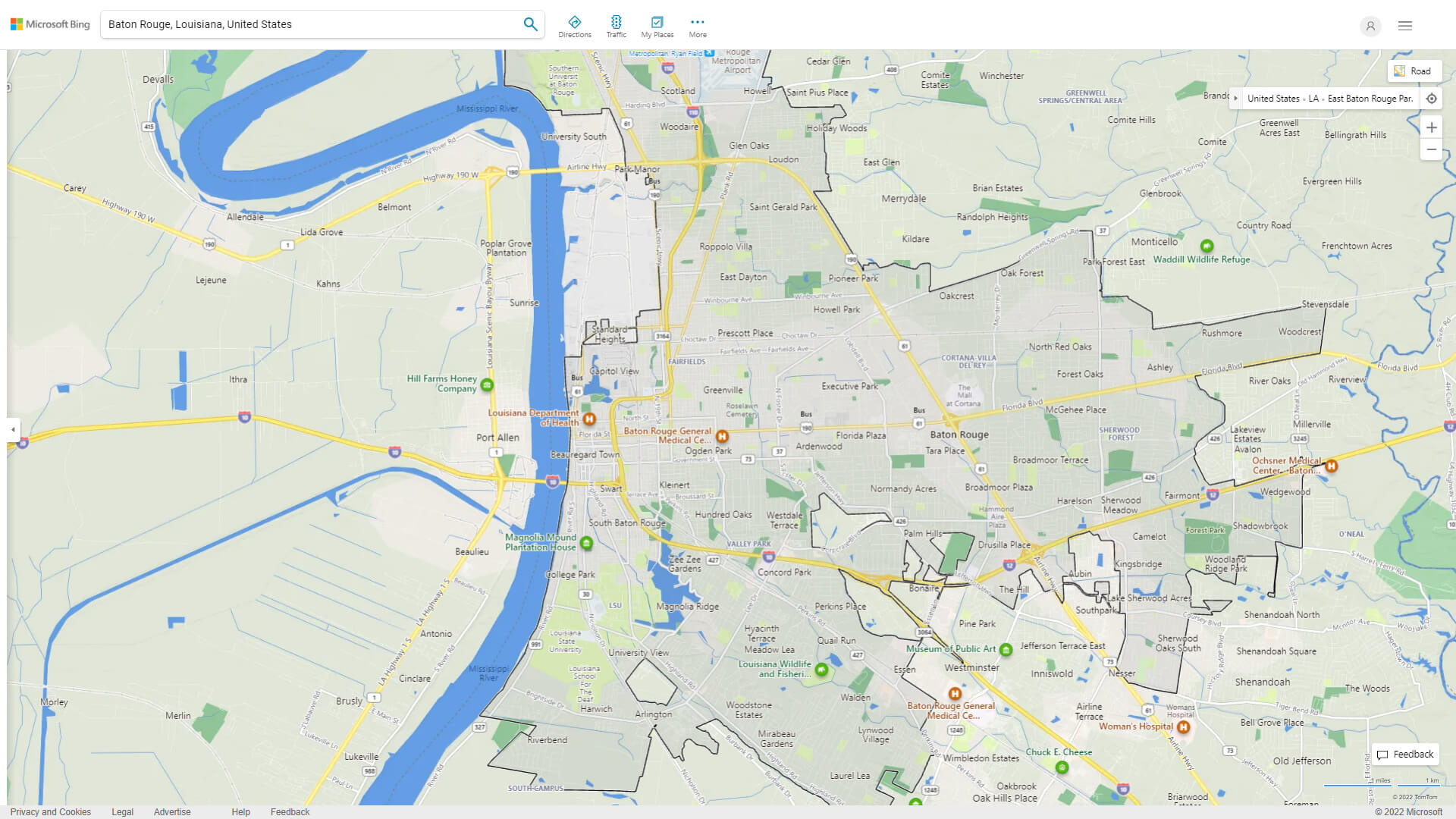Image resolution: width=1456 pixels, height=819 pixels.
Task: Collapse the left side panel arrow
Action: 12,431
